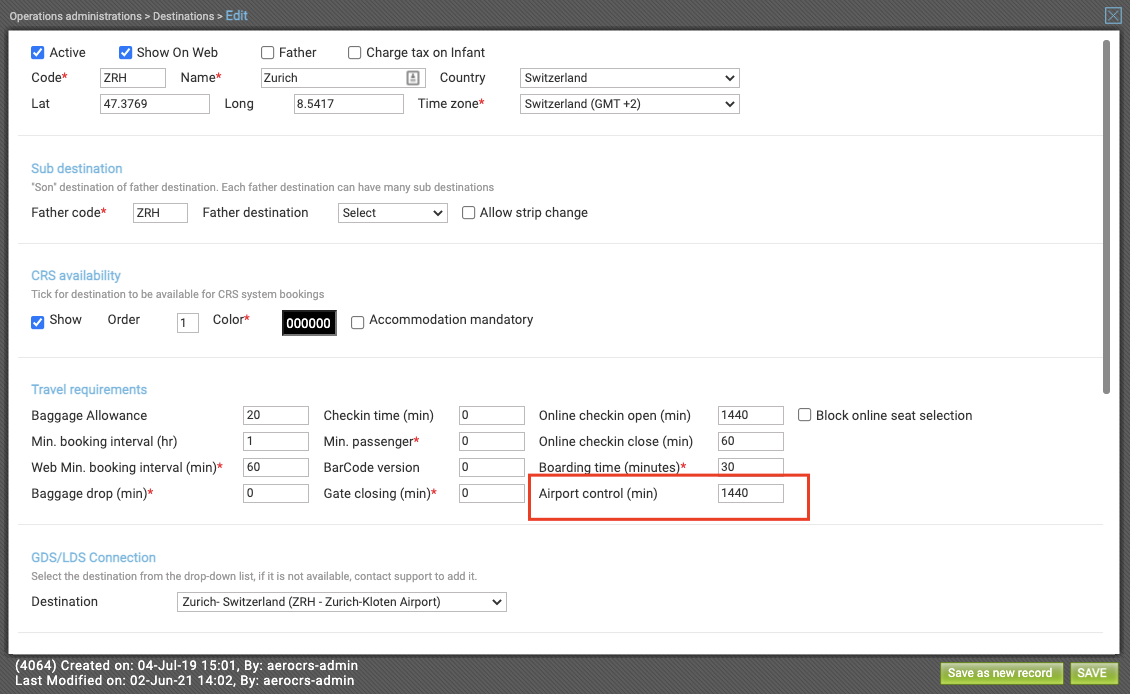This screenshot has height=694, width=1130.
Task: Uncheck the Active checkbox
Action: point(37,53)
